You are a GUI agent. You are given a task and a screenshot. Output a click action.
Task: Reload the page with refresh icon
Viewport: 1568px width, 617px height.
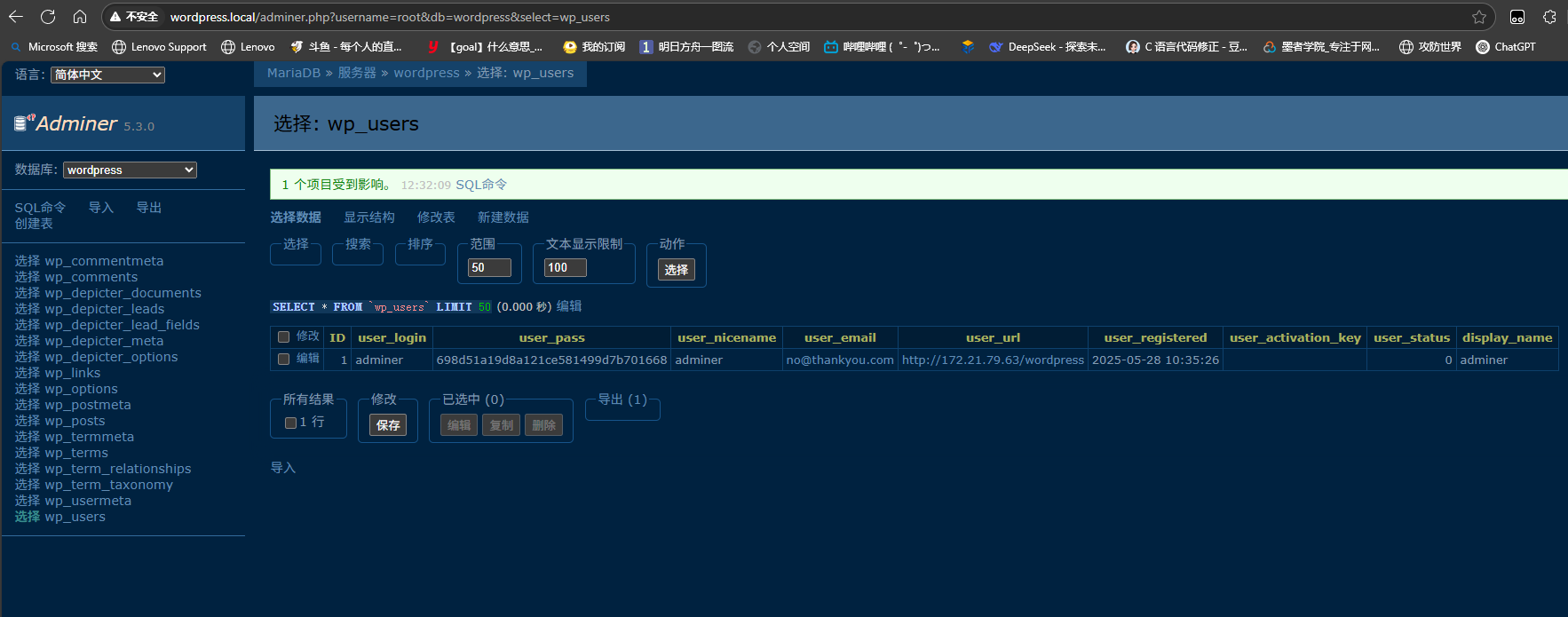tap(48, 17)
